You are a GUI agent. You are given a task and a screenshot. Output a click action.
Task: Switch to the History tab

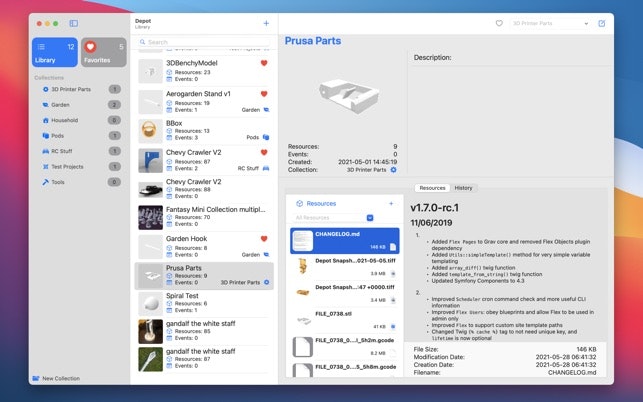click(463, 188)
